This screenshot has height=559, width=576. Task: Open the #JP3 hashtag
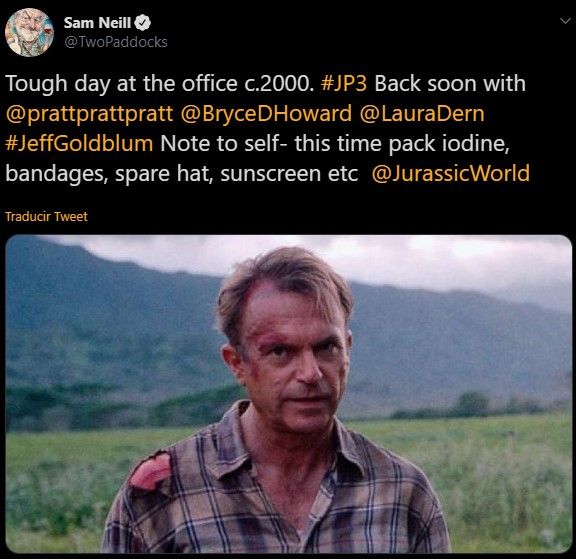[343, 83]
